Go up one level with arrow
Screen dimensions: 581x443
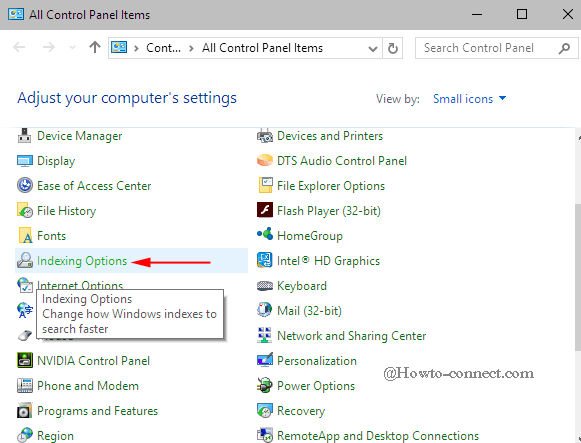95,47
